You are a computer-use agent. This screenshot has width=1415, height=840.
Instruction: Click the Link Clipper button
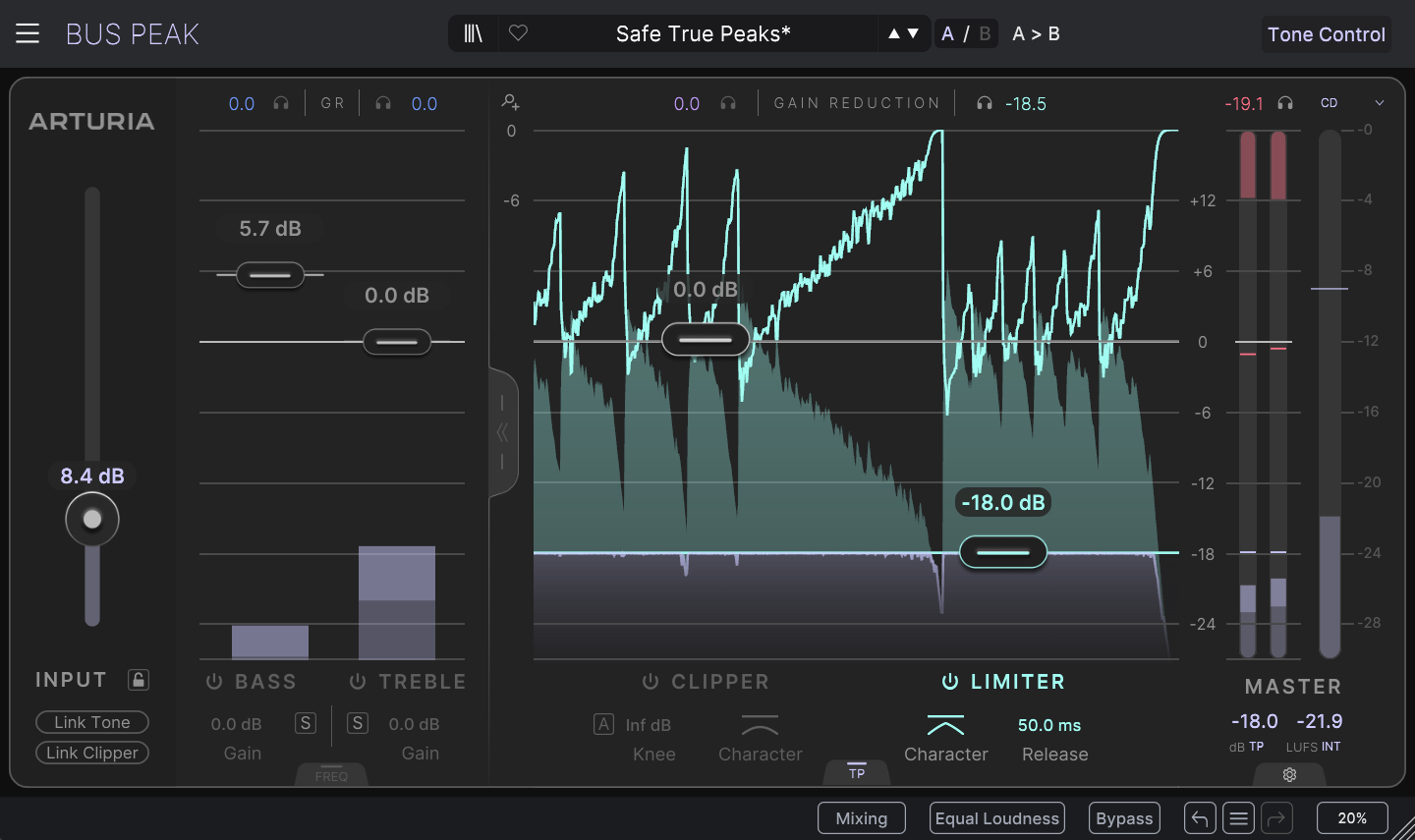[92, 753]
